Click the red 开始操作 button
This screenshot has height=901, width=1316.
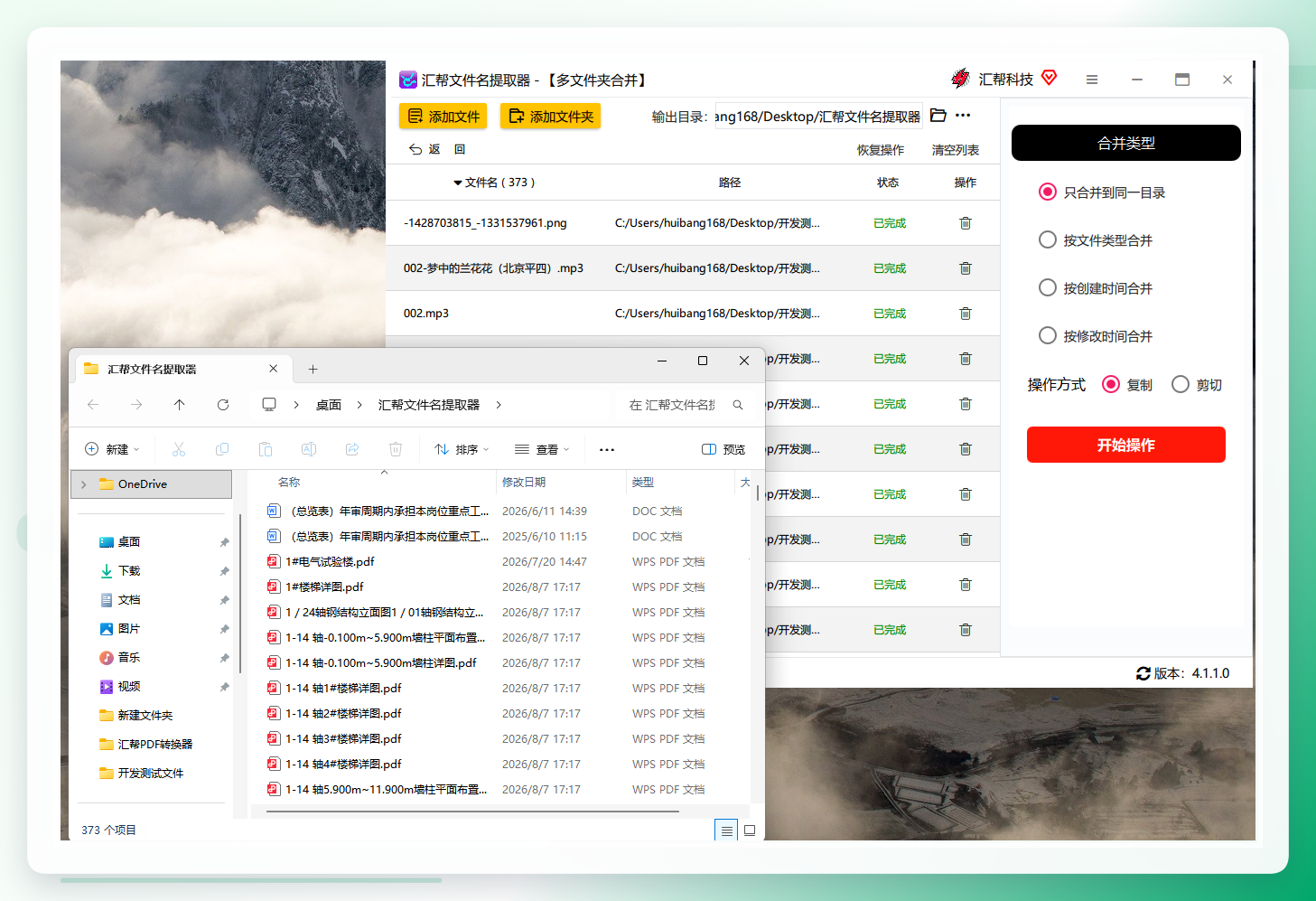pos(1126,445)
